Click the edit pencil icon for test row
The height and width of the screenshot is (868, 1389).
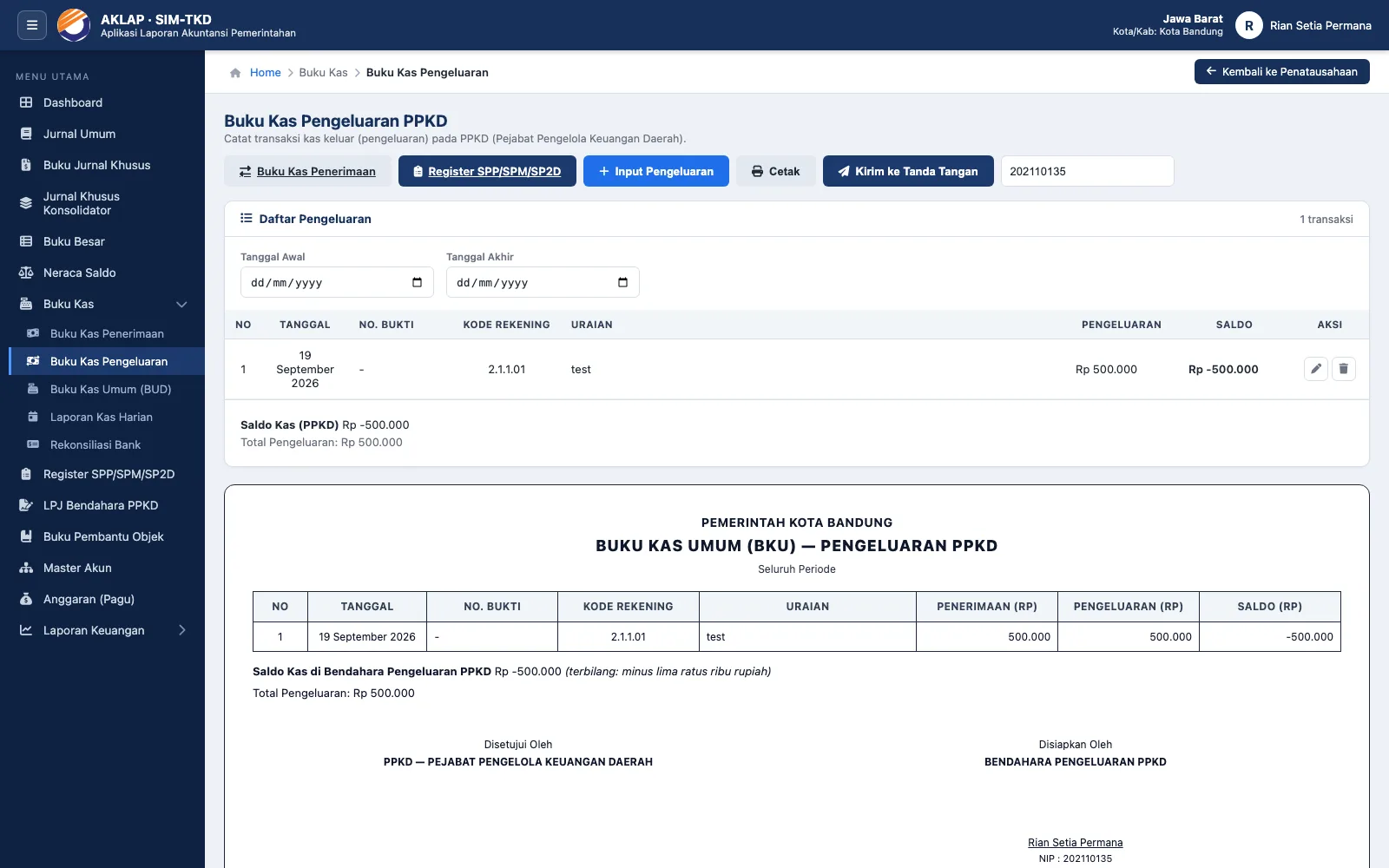click(x=1316, y=369)
